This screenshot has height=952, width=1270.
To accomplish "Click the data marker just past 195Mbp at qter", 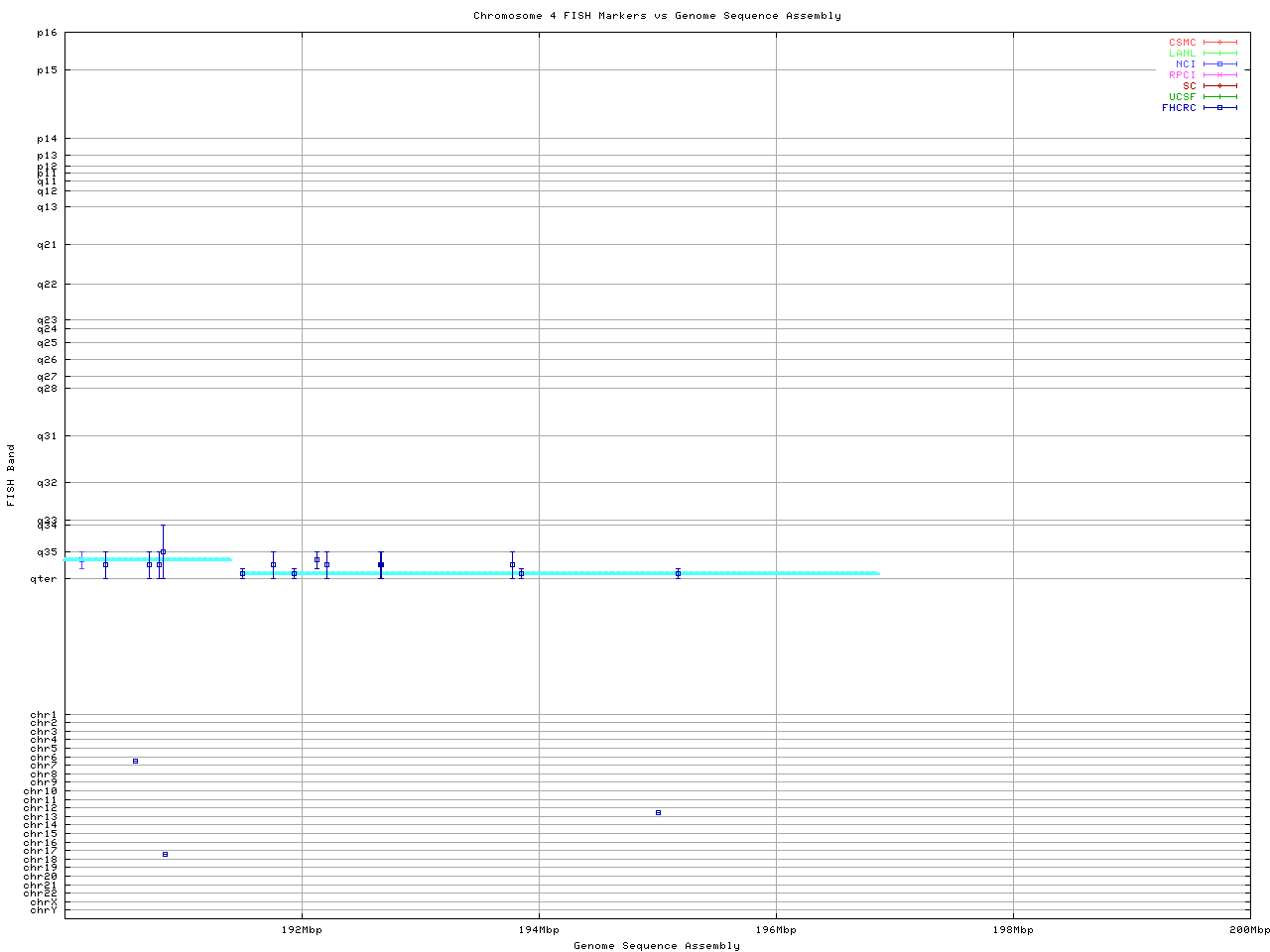I will [x=679, y=573].
